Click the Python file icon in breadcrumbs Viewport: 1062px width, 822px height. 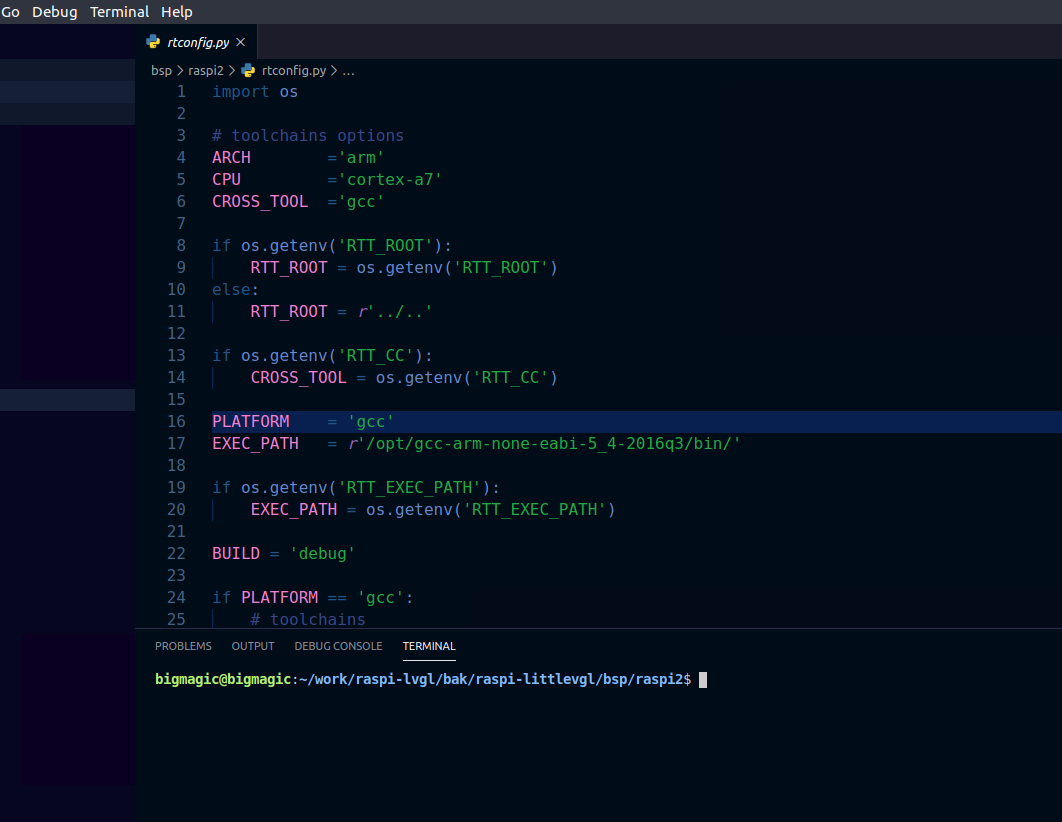pos(248,71)
